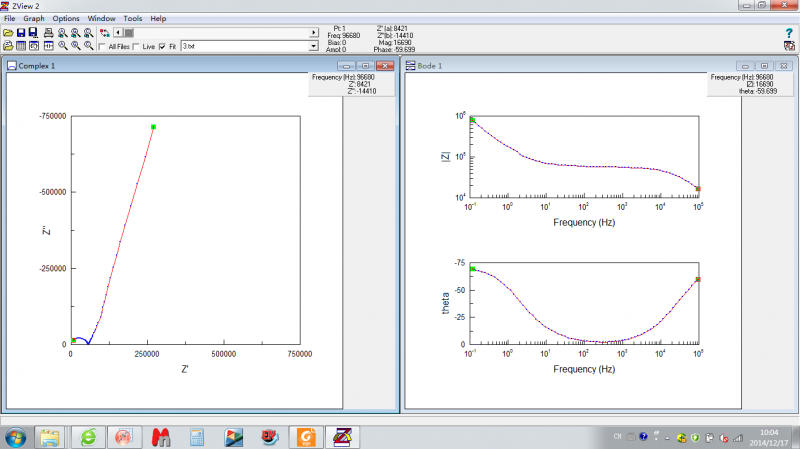Open the calculator icon in taskbar
This screenshot has width=800, height=449.
coord(197,437)
